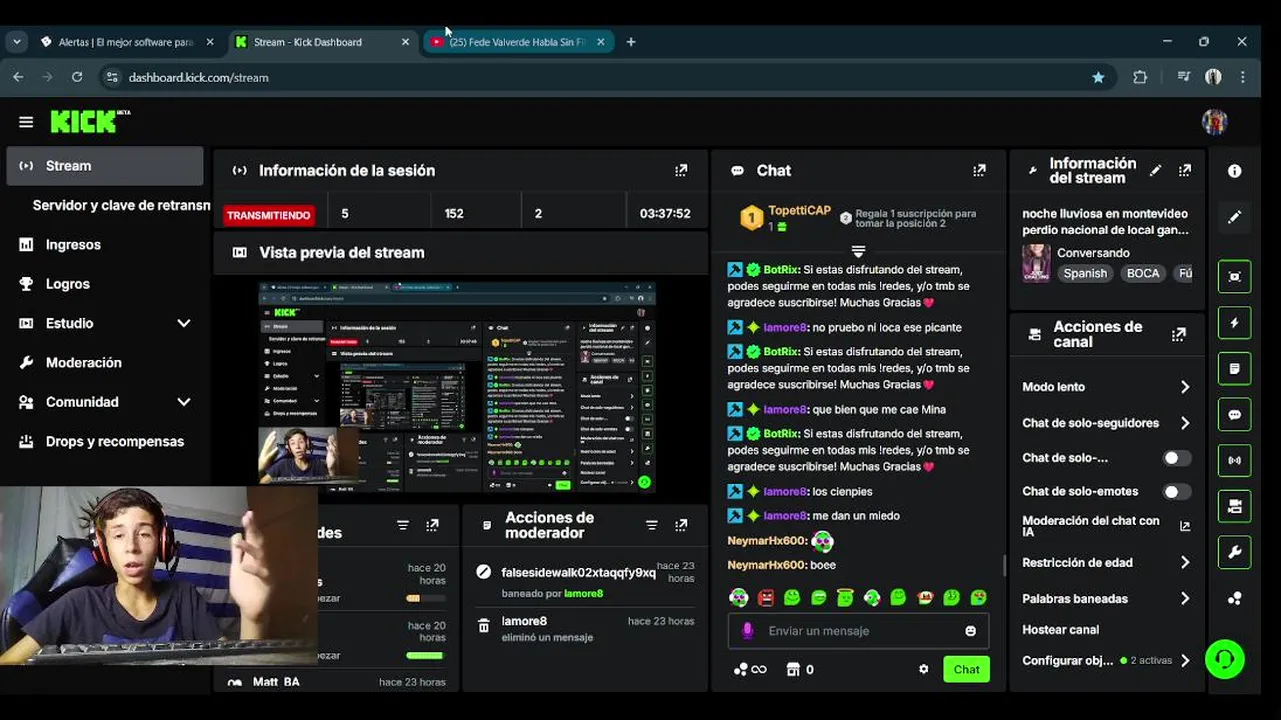
Task: Switch to the Fede Valverde YouTube tab
Action: point(517,42)
